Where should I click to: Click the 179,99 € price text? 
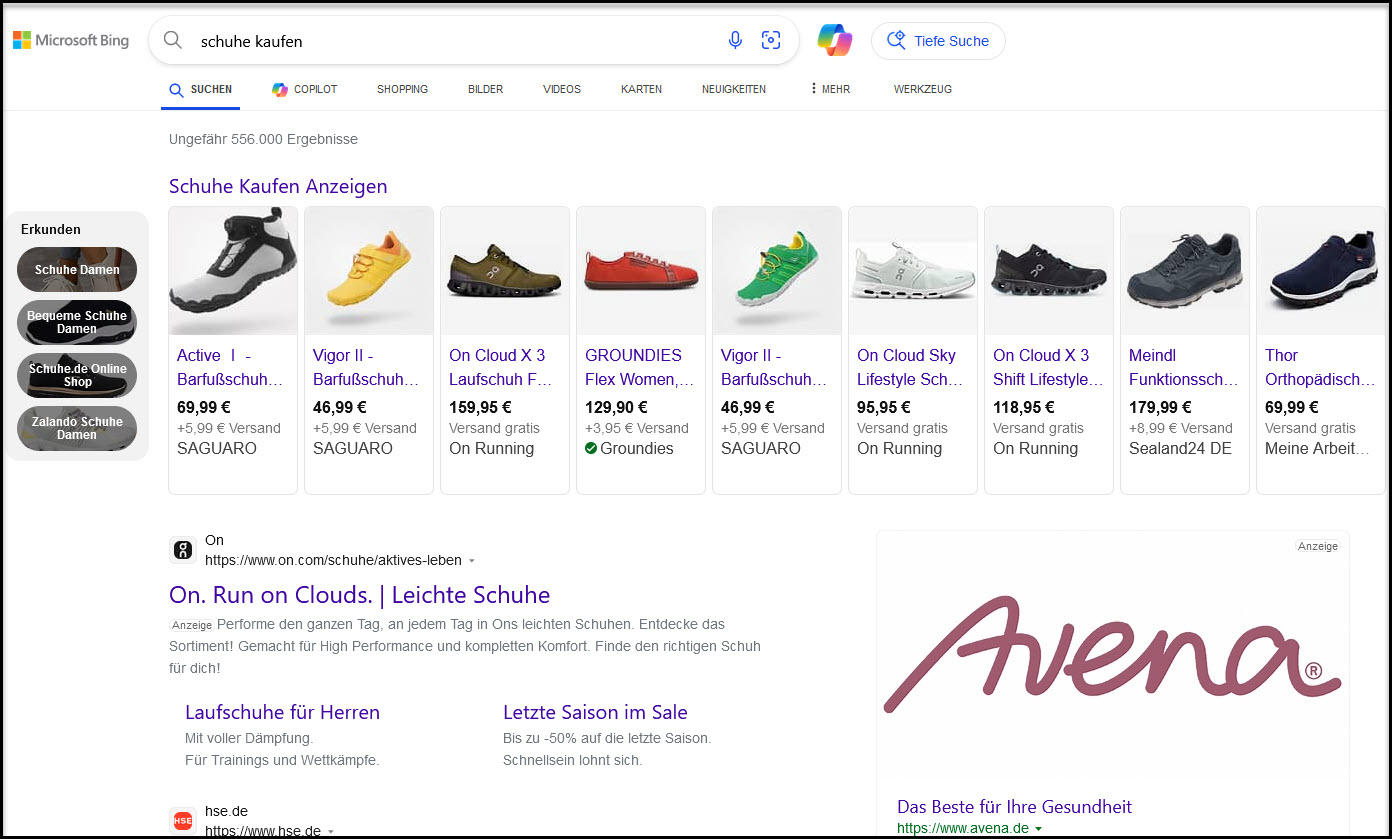point(1160,407)
